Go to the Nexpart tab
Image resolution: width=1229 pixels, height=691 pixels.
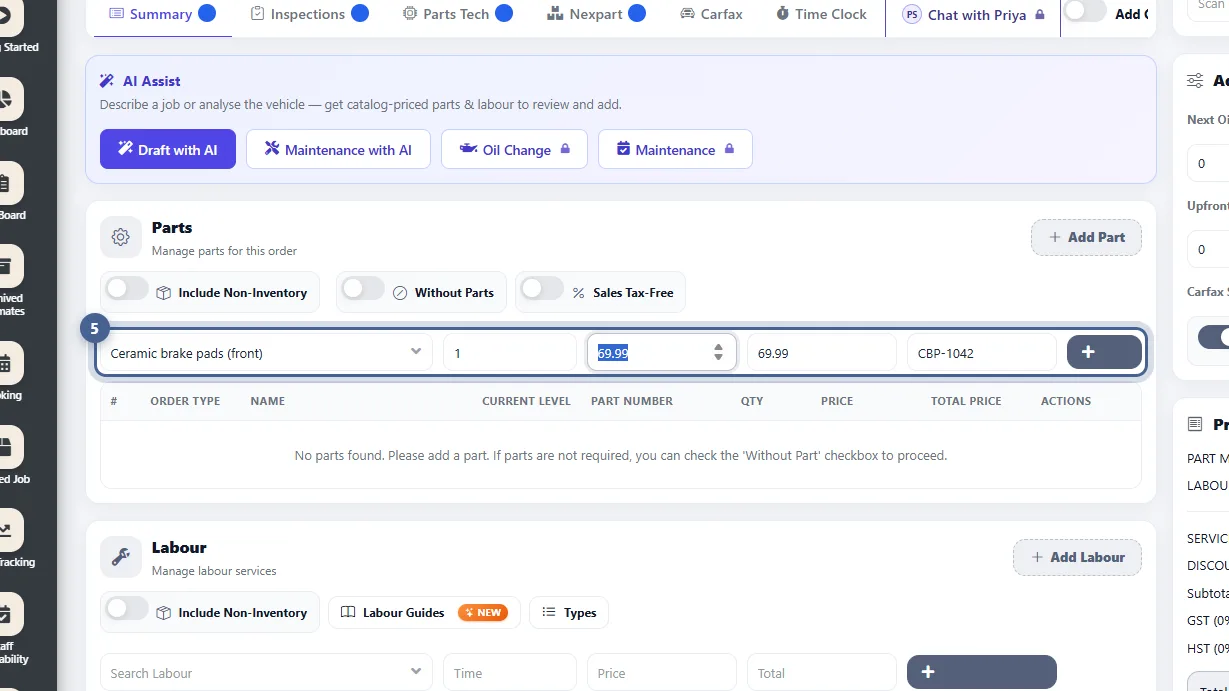[596, 14]
